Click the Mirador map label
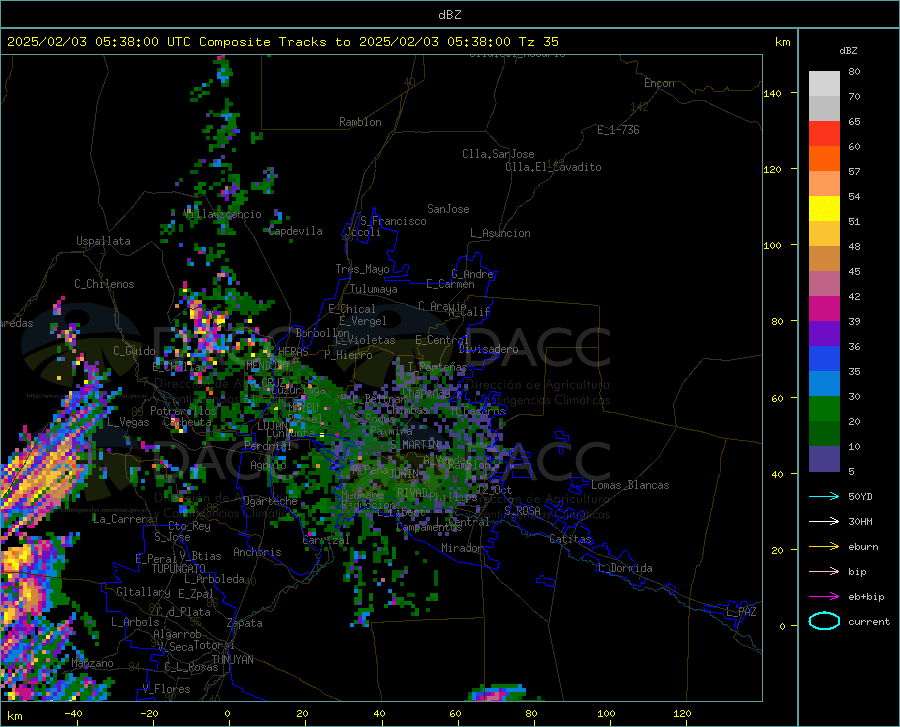 tap(462, 548)
